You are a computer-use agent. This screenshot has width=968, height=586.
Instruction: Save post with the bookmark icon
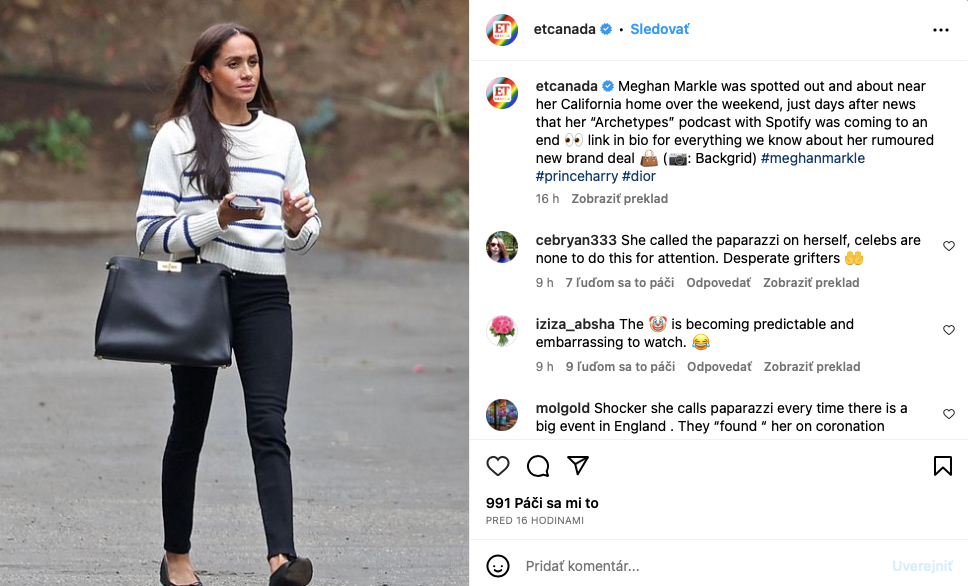[x=943, y=466]
